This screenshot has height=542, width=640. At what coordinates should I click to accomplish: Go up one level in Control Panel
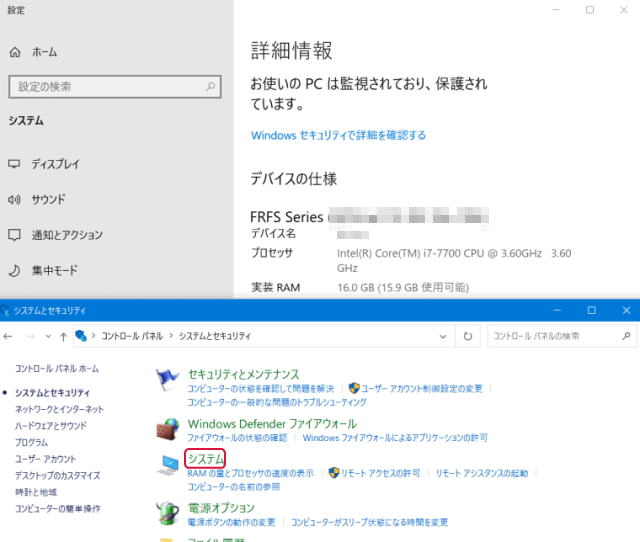tap(63, 336)
